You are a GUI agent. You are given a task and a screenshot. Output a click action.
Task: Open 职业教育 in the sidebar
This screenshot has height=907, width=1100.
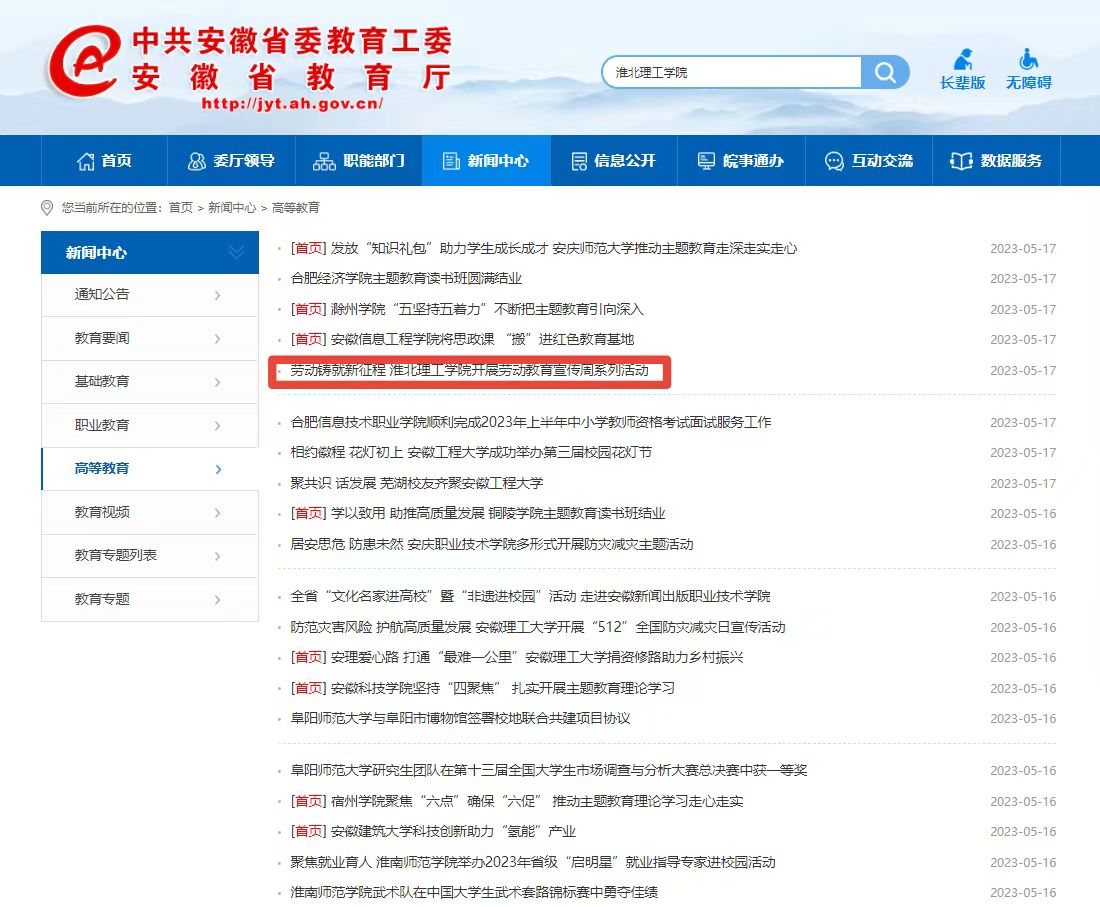(x=102, y=425)
